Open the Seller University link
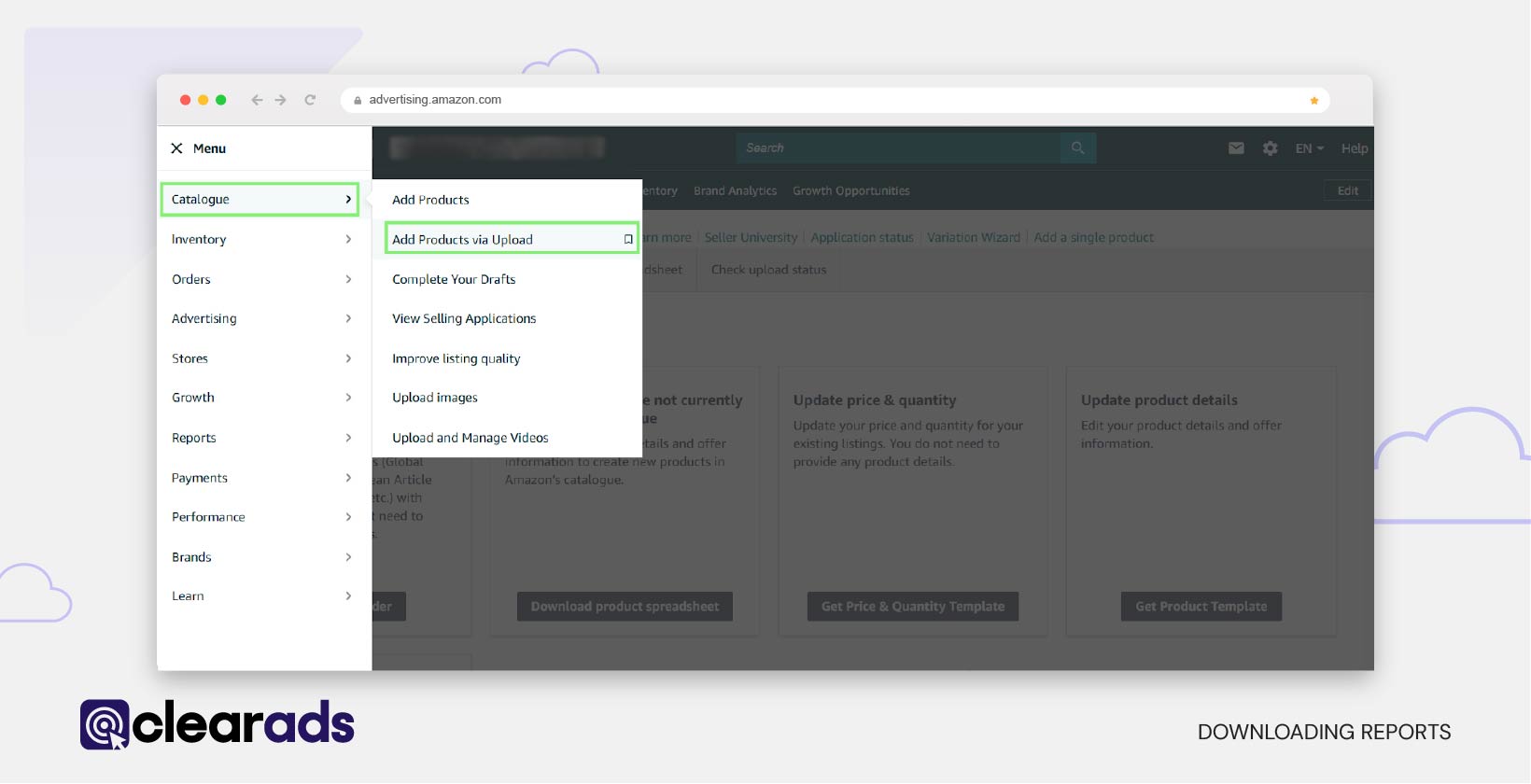The image size is (1531, 784). point(751,238)
